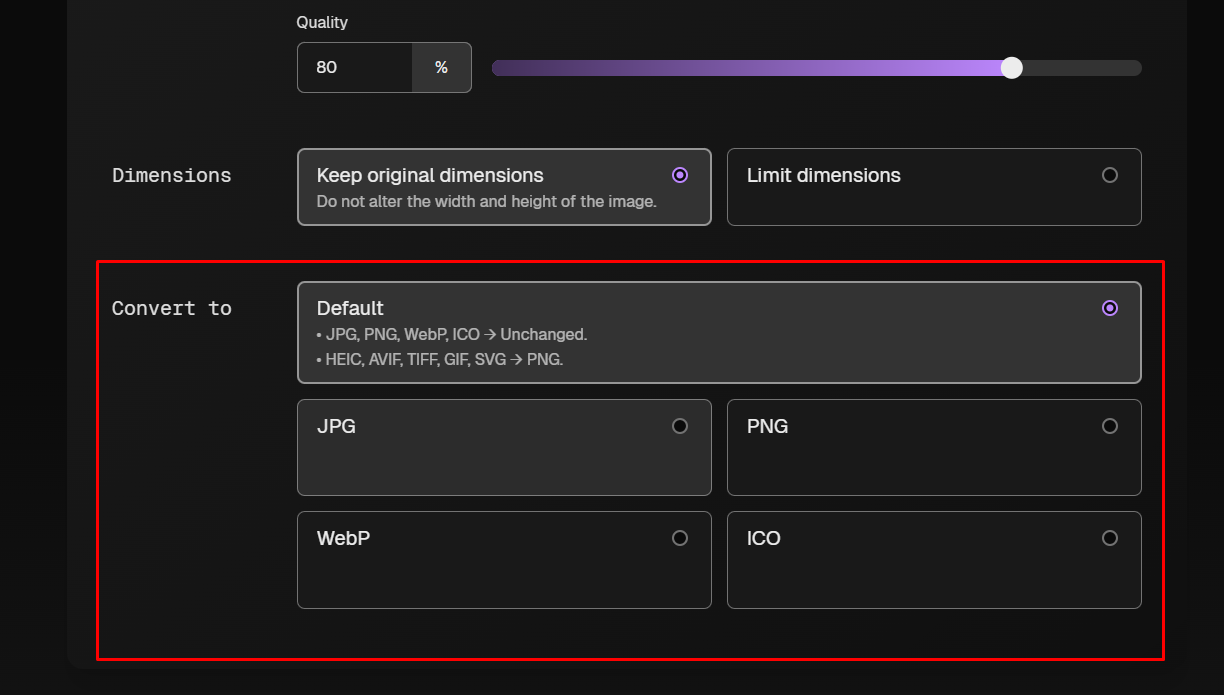Click the Keep original dimensions radio circle

coord(680,175)
